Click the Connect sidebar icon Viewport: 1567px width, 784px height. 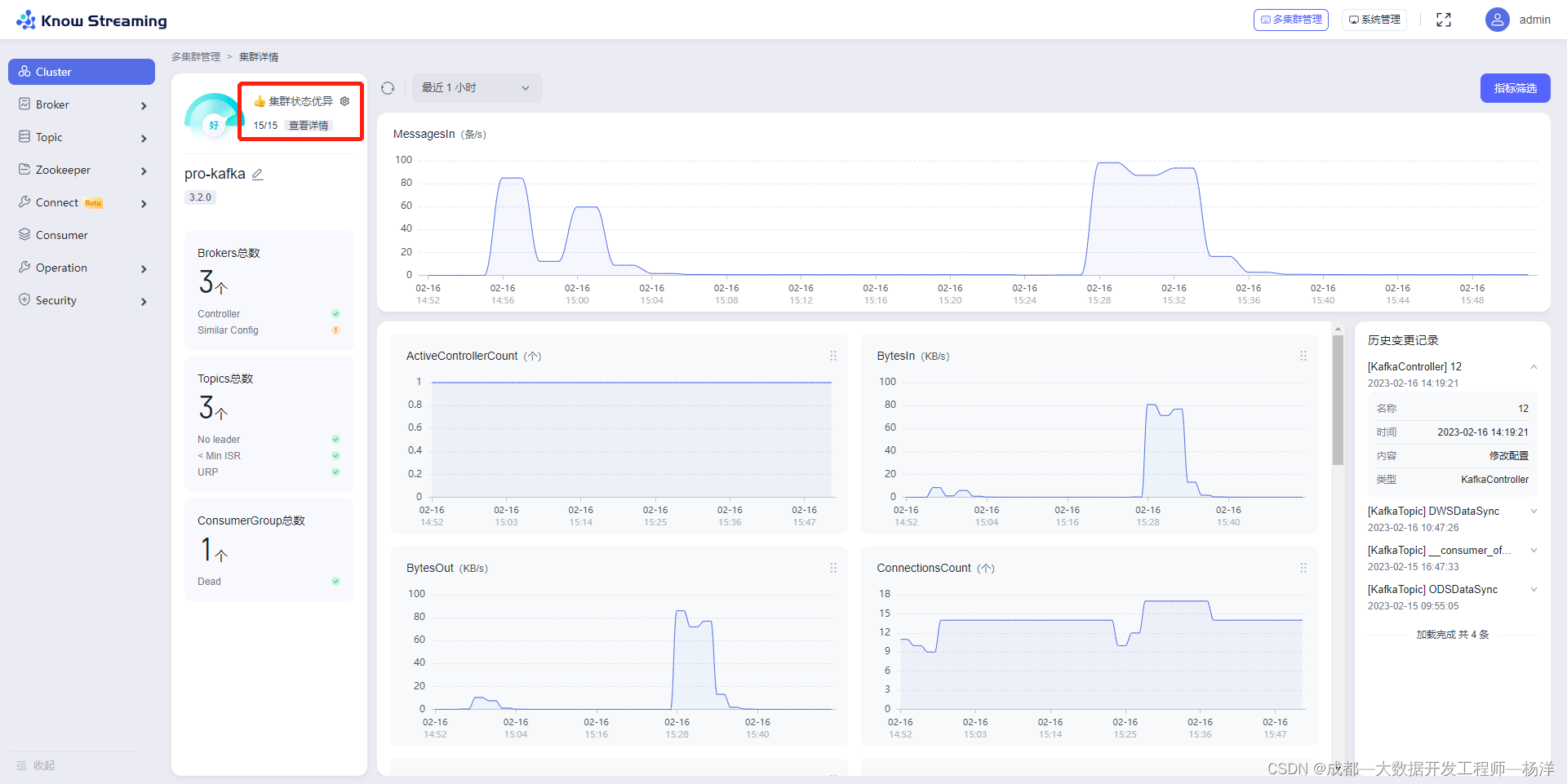coord(24,202)
